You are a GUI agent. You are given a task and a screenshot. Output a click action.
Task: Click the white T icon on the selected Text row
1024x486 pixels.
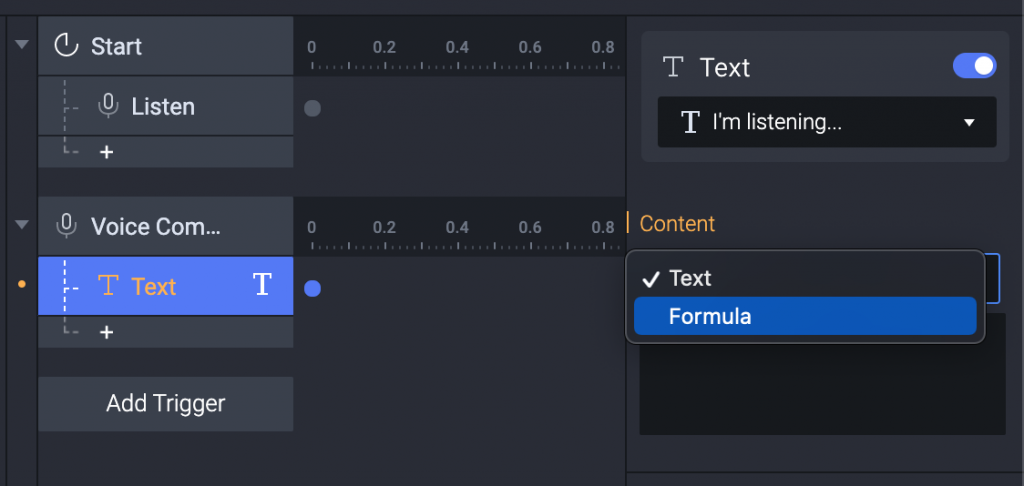pos(262,286)
